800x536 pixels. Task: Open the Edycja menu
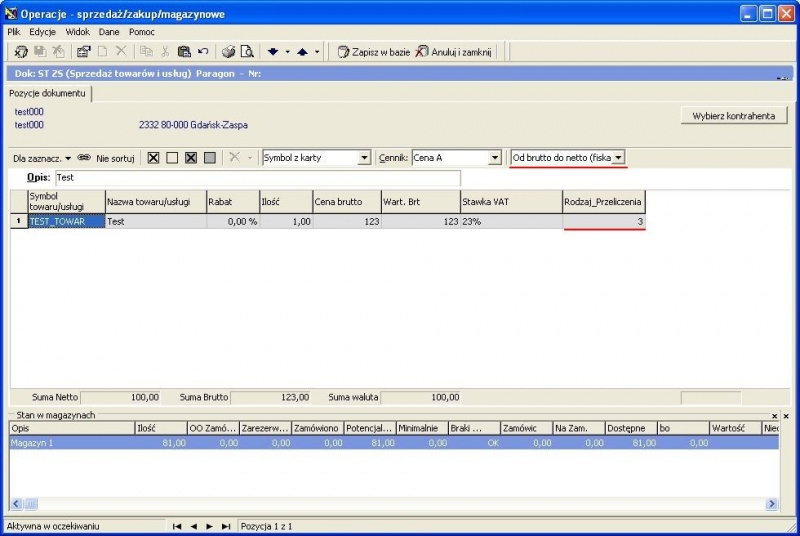(42, 32)
